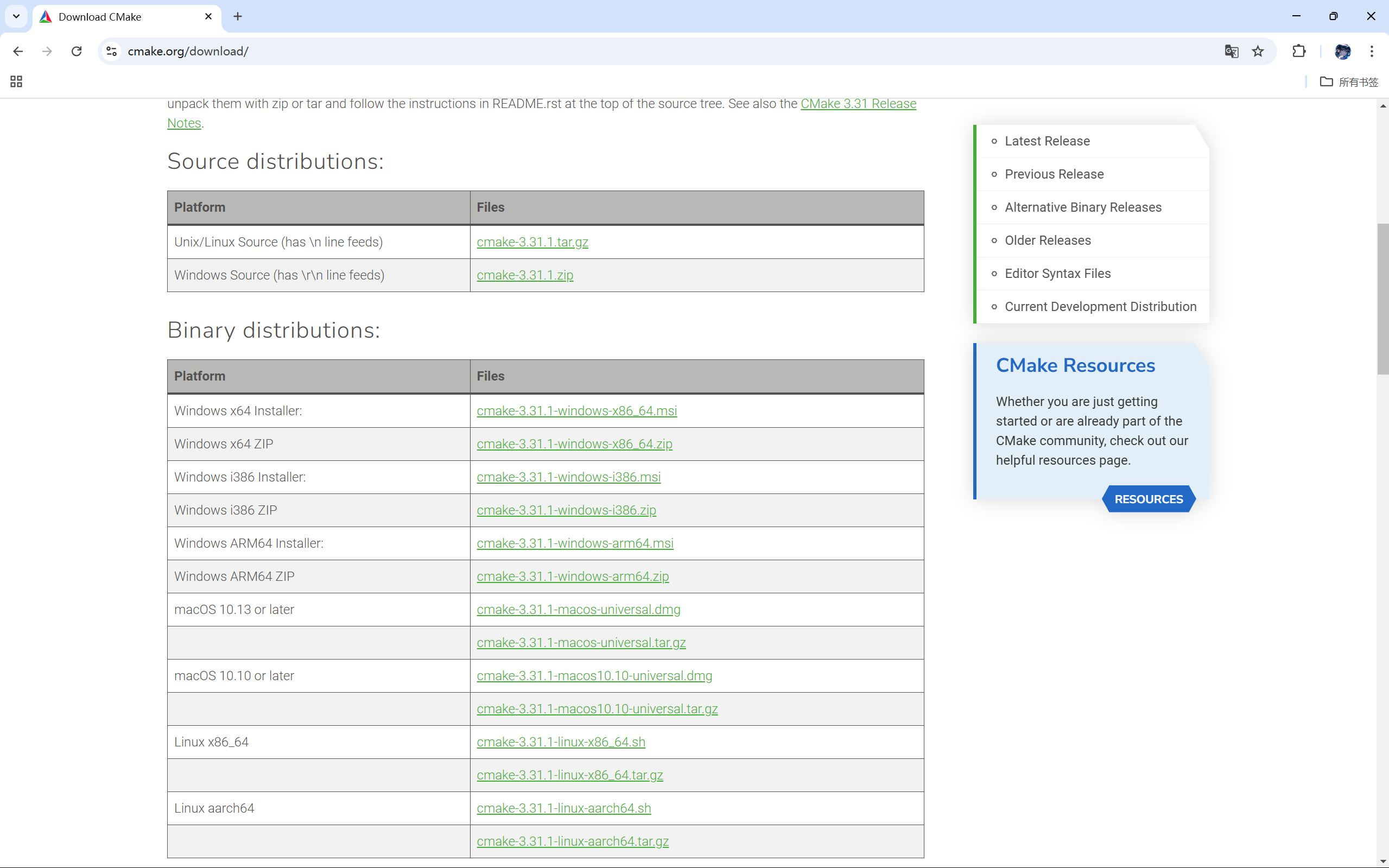Open a new browser tab
The height and width of the screenshot is (868, 1389).
pos(238,16)
